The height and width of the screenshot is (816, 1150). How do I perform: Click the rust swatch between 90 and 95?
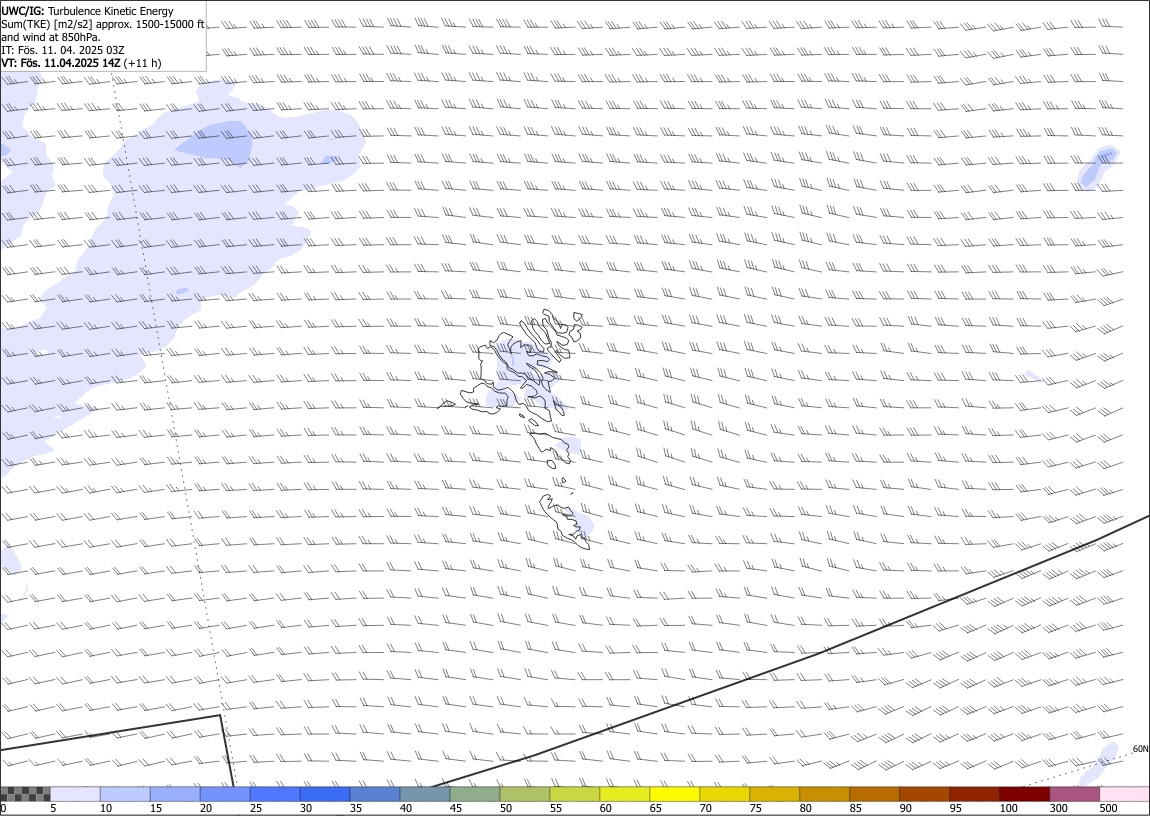tap(924, 794)
